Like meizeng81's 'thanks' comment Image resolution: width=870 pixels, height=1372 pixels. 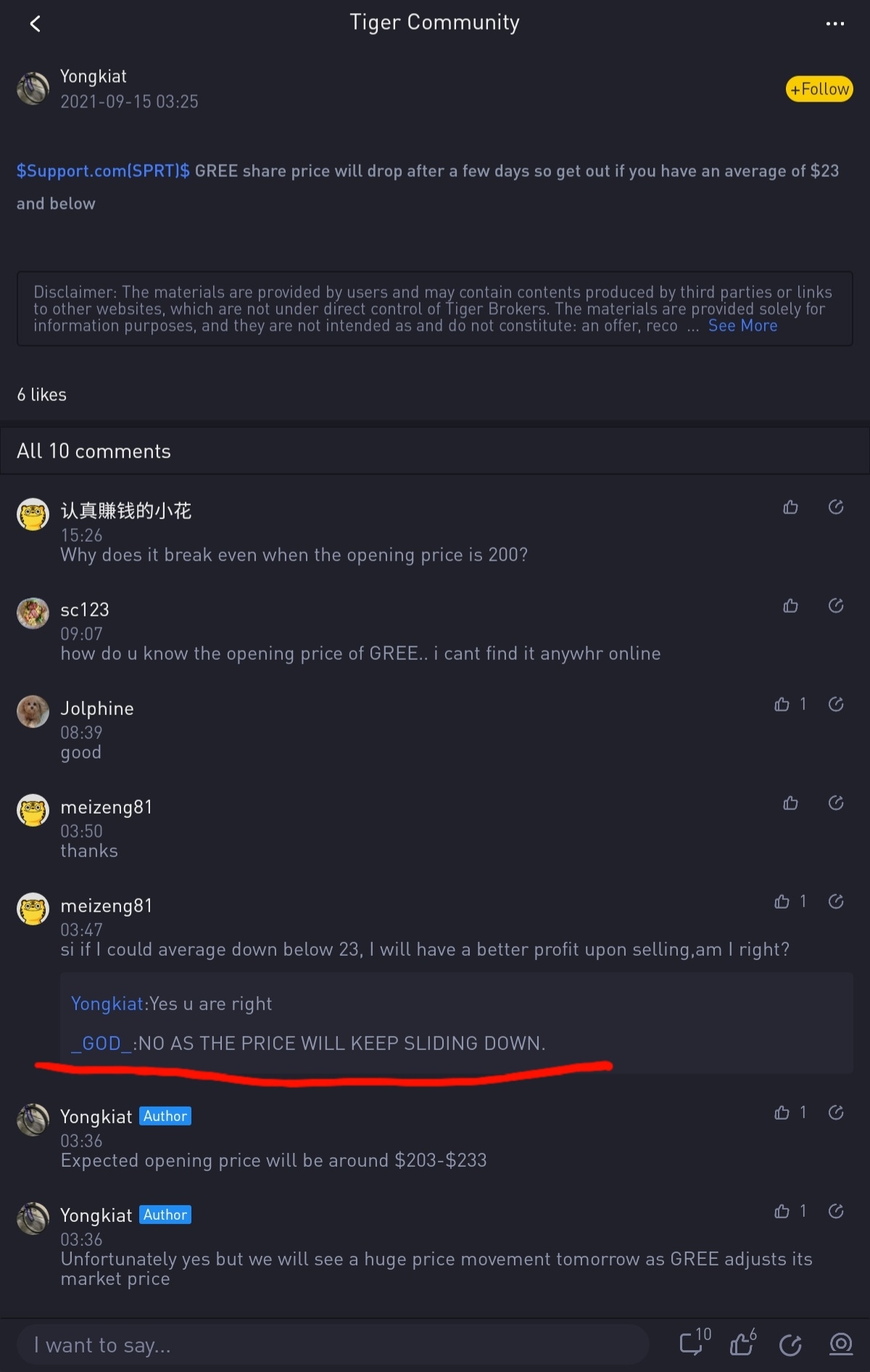[790, 803]
